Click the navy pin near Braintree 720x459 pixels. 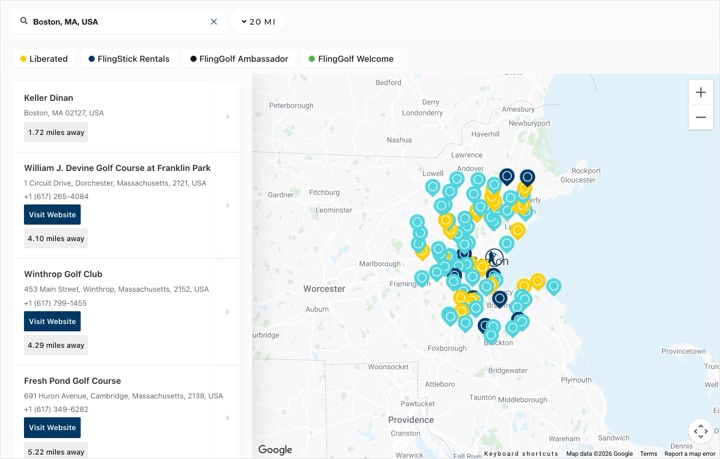click(x=500, y=299)
